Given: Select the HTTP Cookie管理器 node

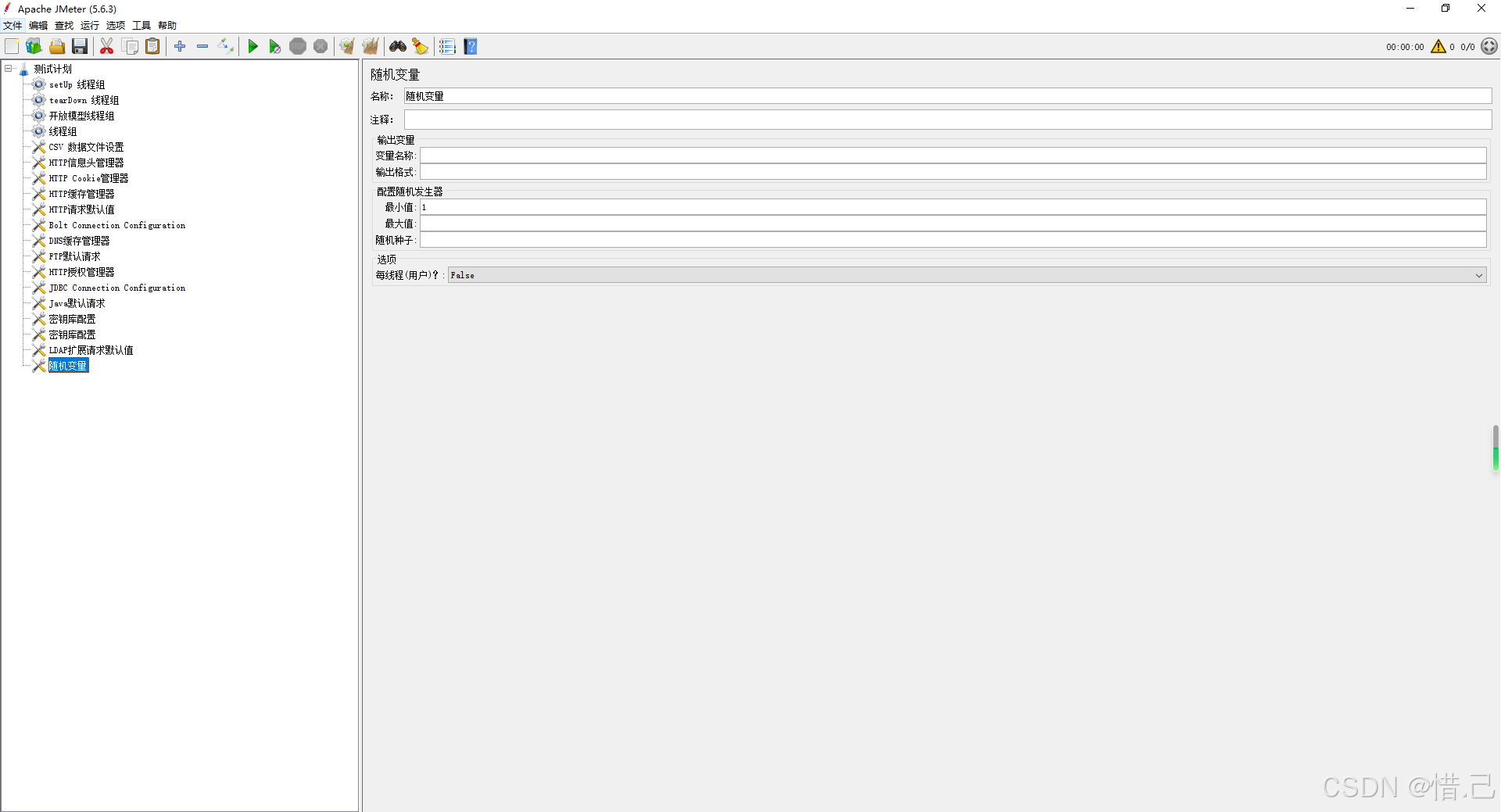Looking at the screenshot, I should 88,178.
